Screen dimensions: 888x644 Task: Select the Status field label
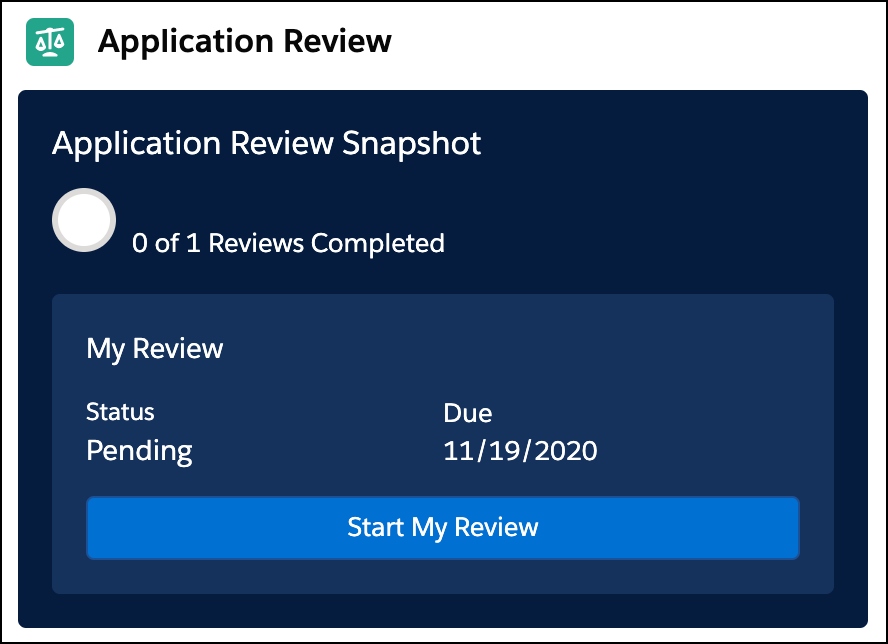coord(120,411)
